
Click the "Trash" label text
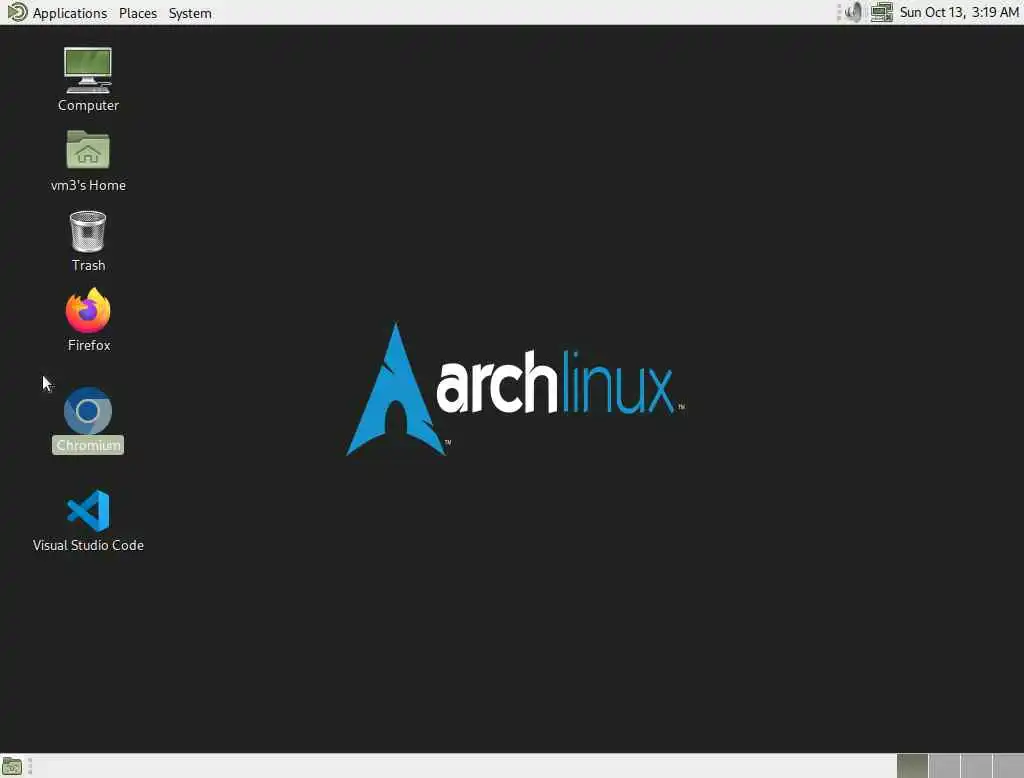(88, 265)
